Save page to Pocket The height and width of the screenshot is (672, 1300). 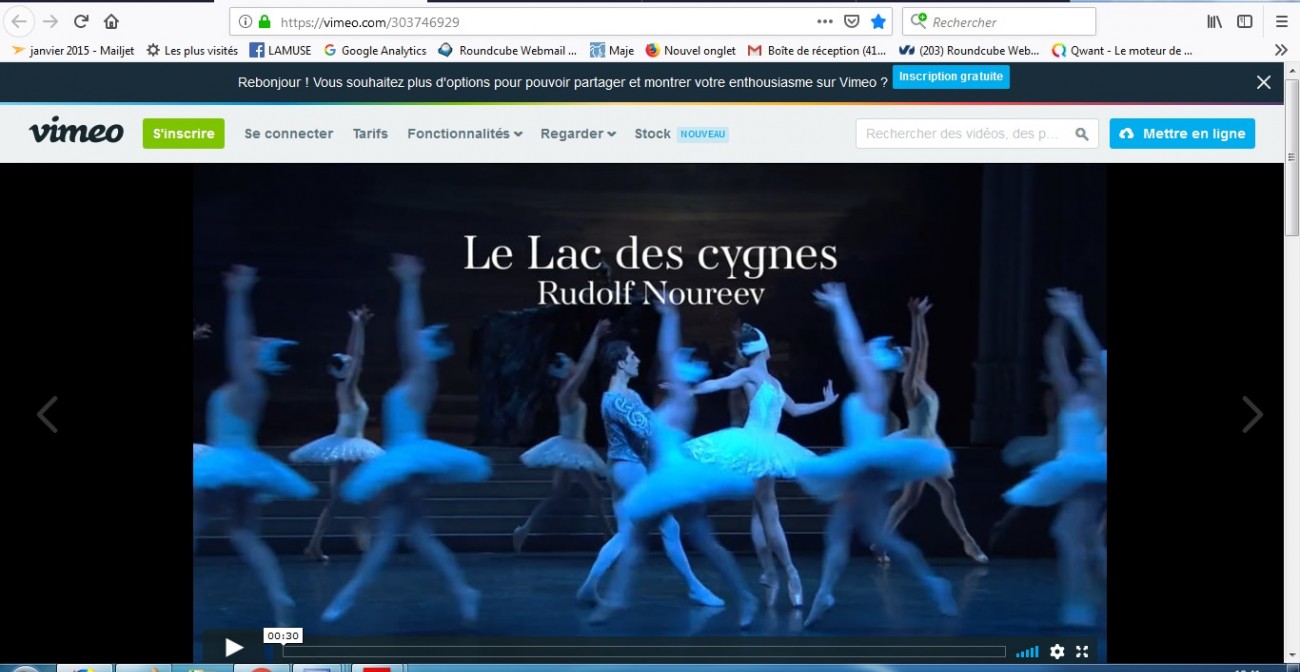[x=851, y=21]
